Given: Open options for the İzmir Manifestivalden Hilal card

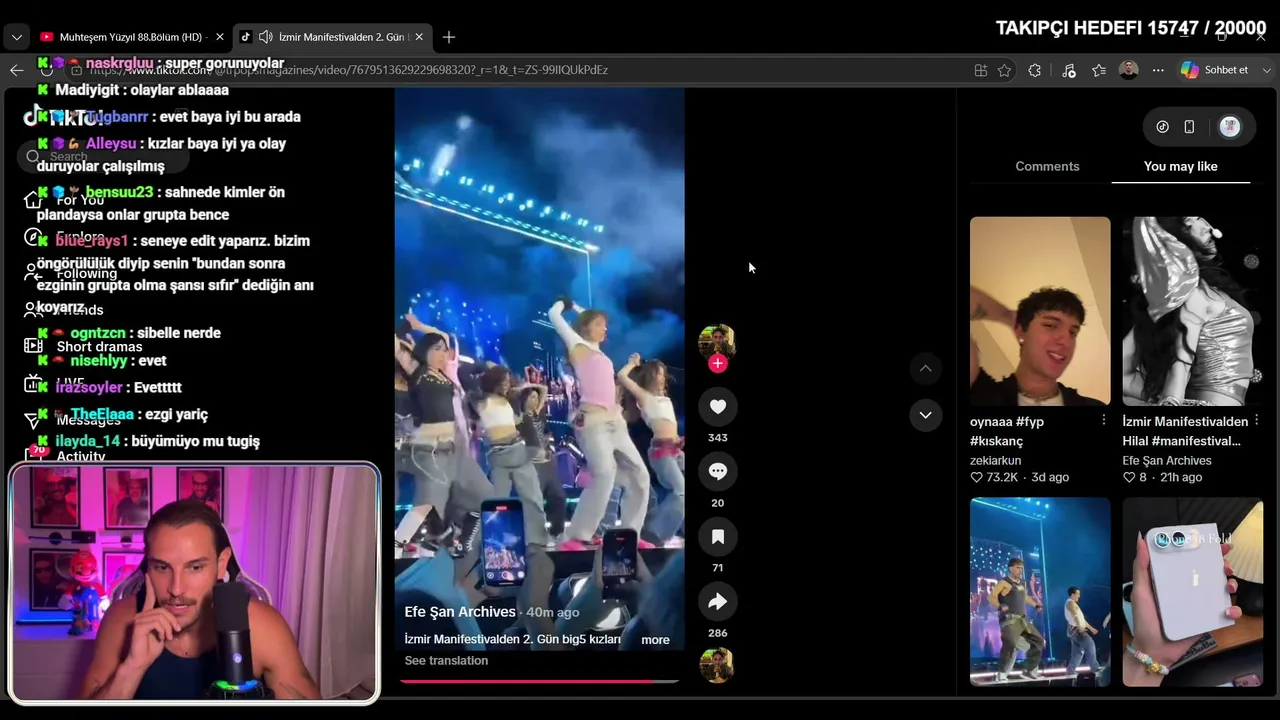Looking at the screenshot, I should pos(1257,420).
